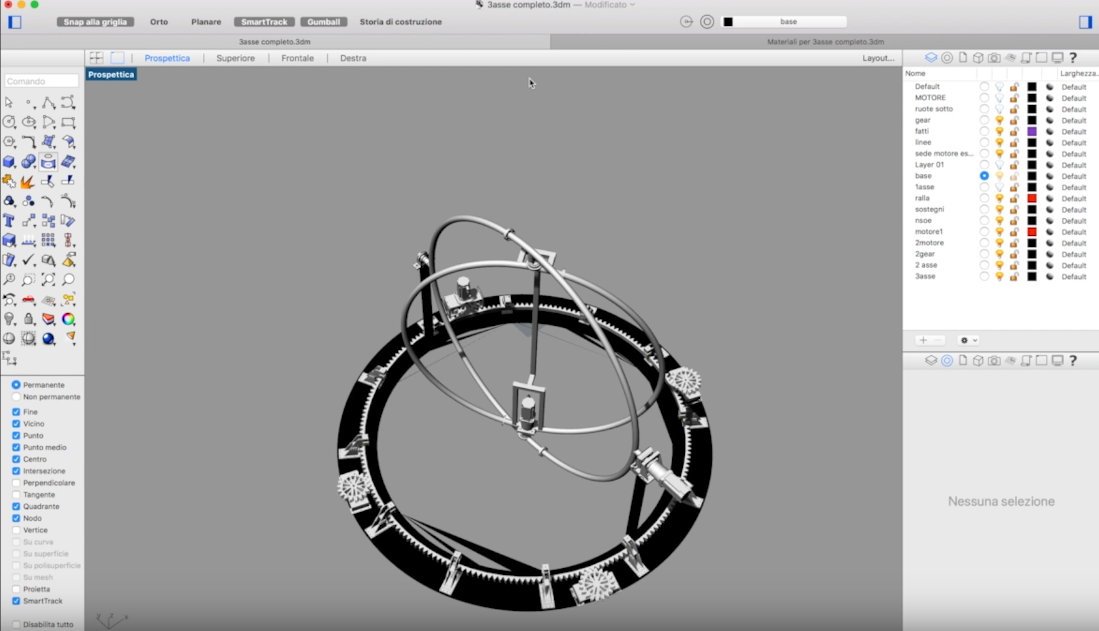
Task: Hide the gear layer using its bulb
Action: pyautogui.click(x=999, y=121)
